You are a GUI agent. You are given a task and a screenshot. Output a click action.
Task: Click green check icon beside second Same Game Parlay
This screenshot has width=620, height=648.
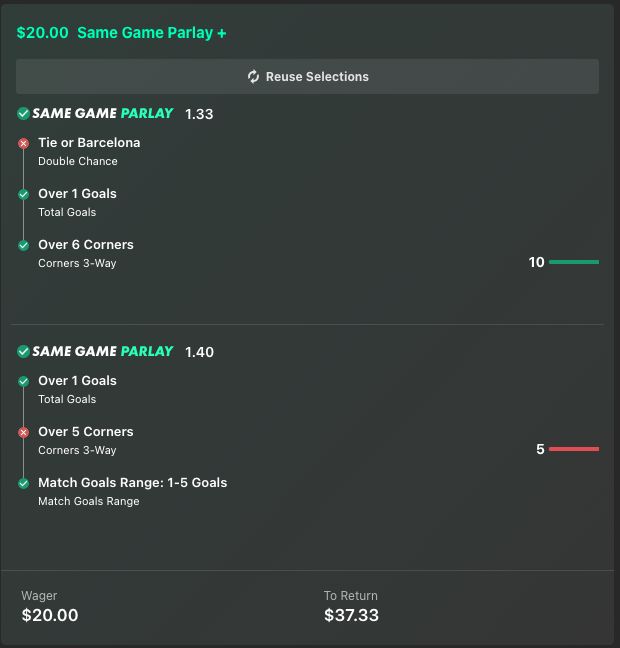(23, 352)
